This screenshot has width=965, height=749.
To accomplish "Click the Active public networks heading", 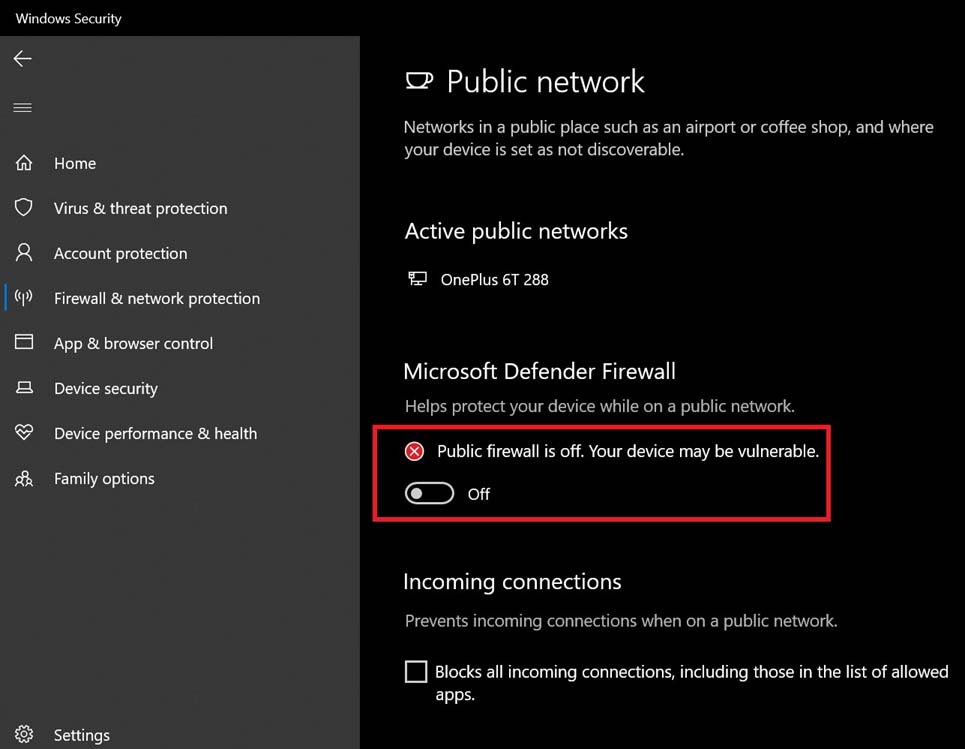I will pyautogui.click(x=516, y=231).
